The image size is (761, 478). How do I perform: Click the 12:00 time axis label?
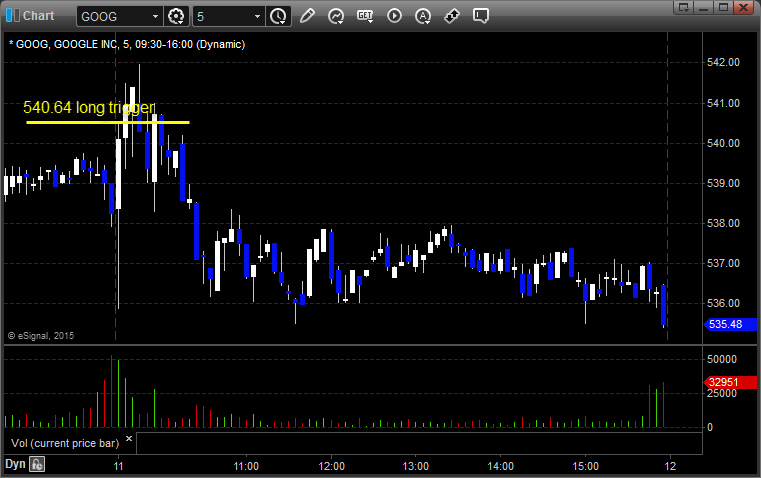pyautogui.click(x=331, y=466)
